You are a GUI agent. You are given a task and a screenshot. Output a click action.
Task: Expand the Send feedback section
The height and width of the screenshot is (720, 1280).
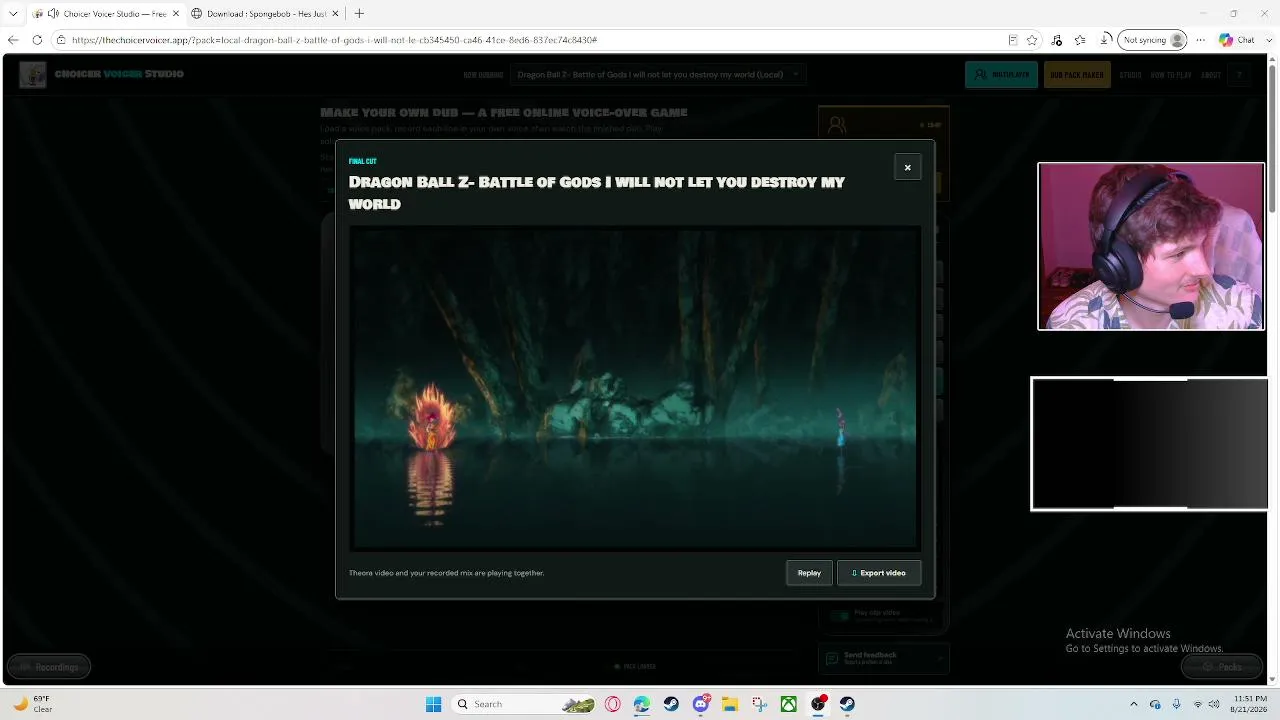click(883, 658)
